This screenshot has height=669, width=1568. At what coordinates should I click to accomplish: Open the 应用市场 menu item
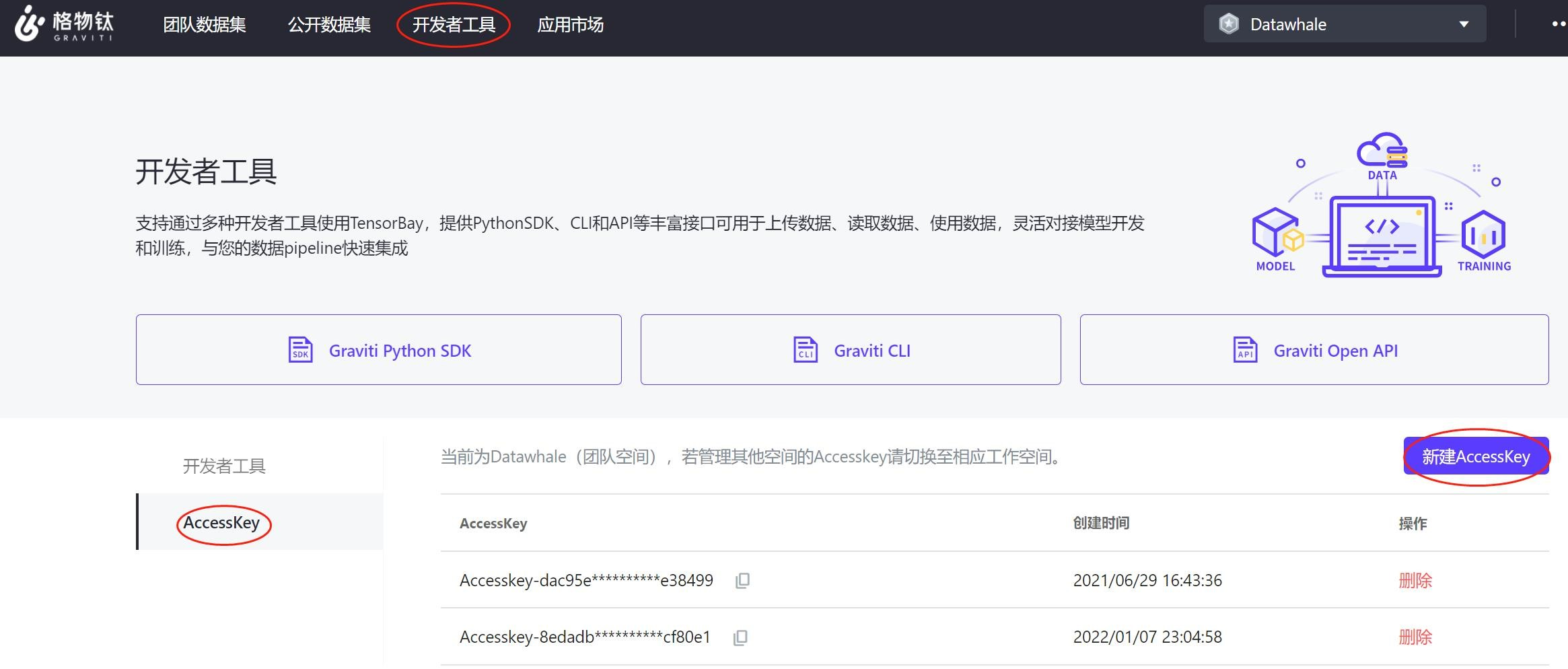(570, 25)
